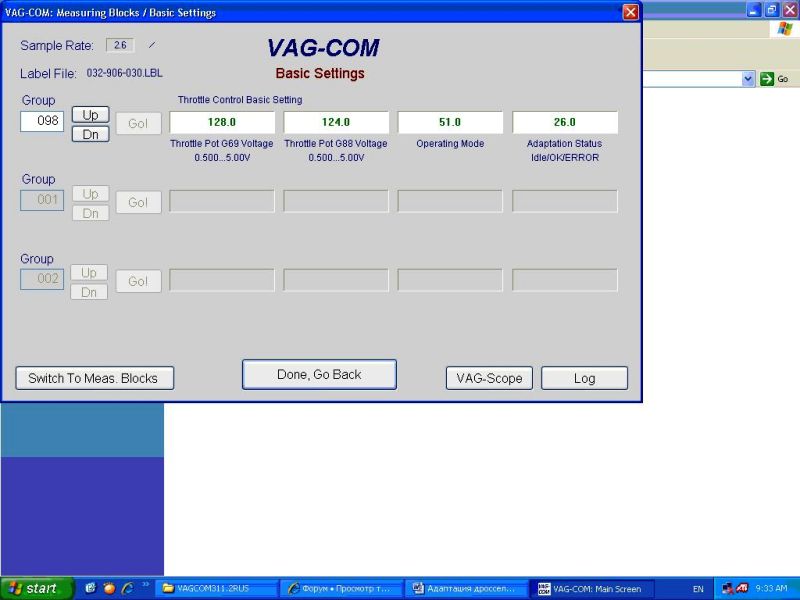
Task: Expand the quick launch overflow chevron
Action: pyautogui.click(x=146, y=585)
